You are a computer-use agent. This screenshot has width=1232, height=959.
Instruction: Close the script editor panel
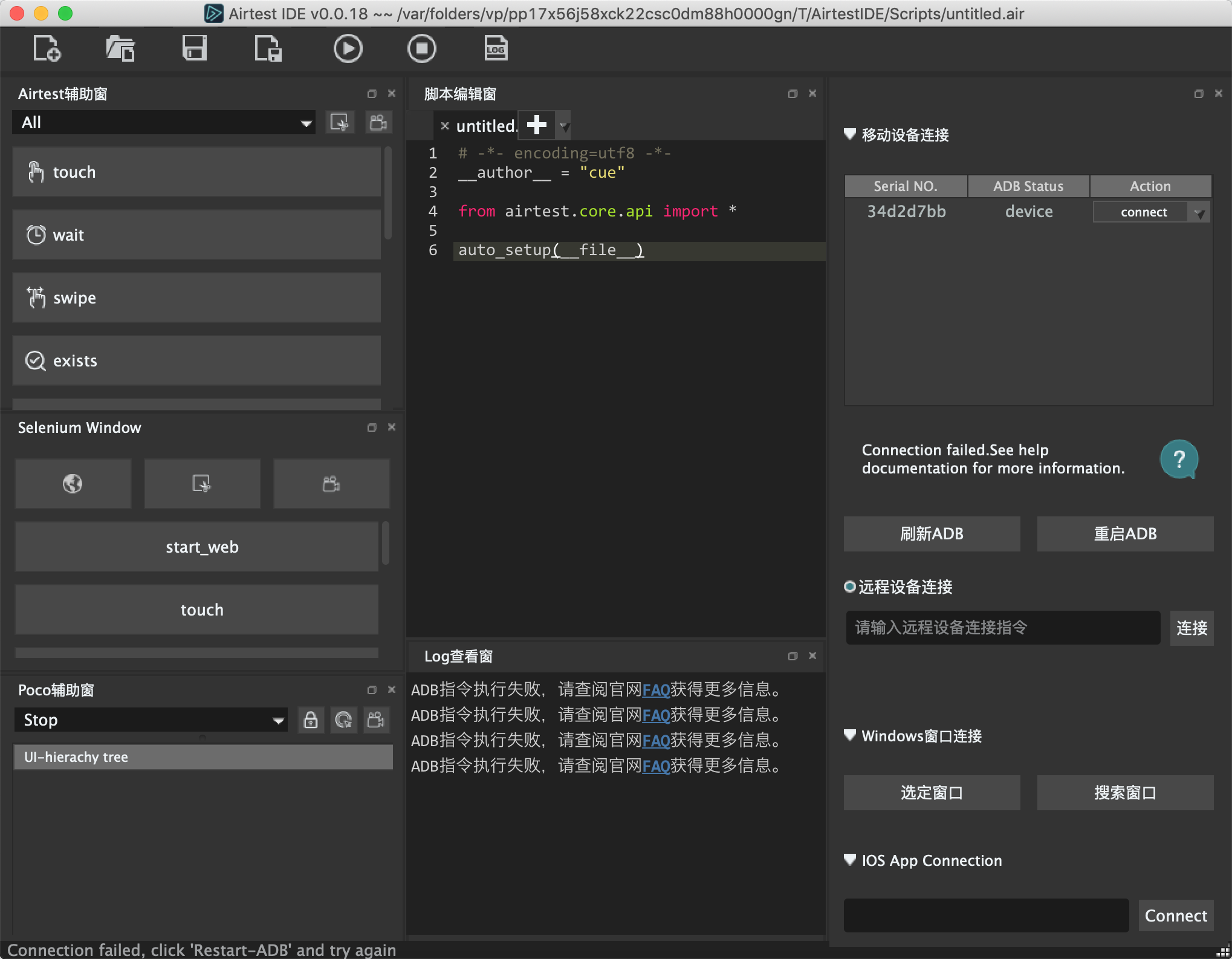[x=812, y=94]
